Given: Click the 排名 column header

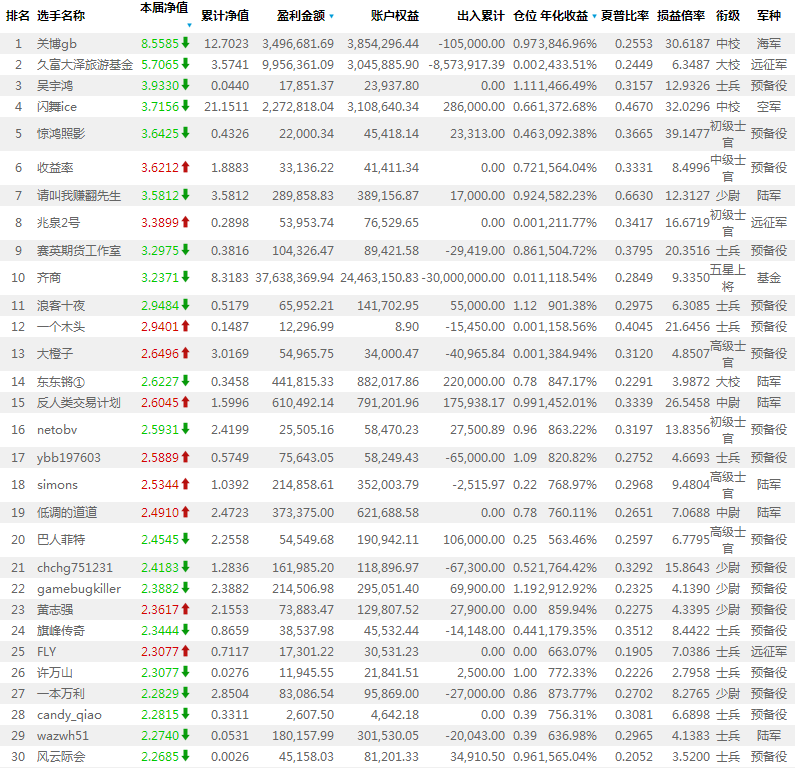Looking at the screenshot, I should [18, 16].
